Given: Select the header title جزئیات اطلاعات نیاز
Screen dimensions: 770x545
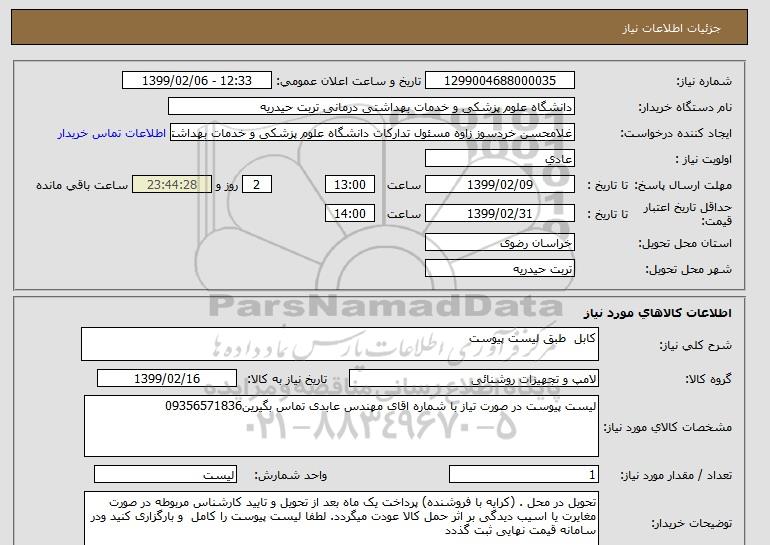Looking at the screenshot, I should 671,28.
